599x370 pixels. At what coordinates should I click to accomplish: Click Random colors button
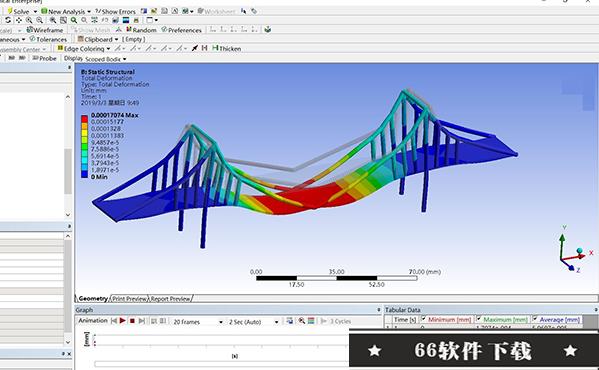141,30
